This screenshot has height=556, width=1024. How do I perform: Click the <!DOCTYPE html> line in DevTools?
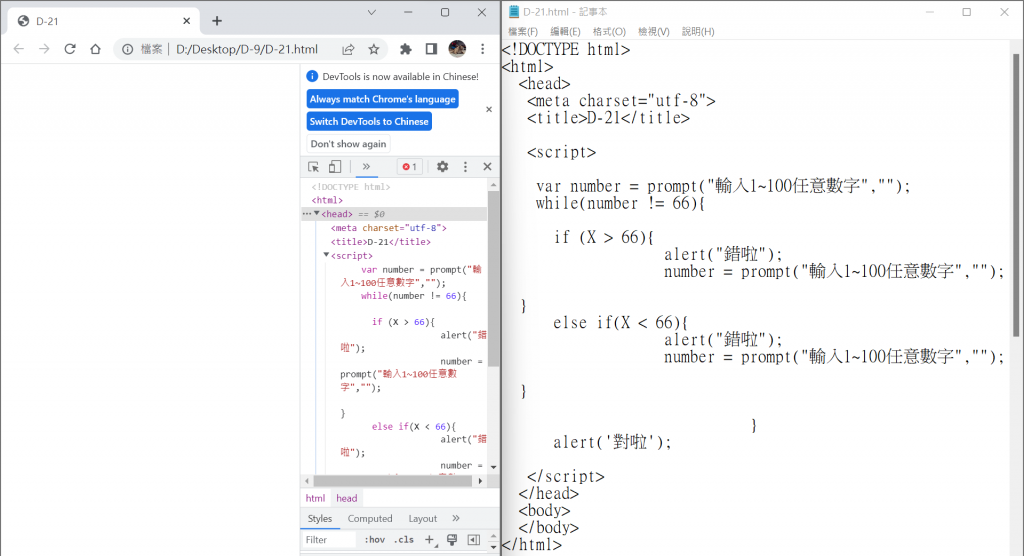(x=351, y=187)
